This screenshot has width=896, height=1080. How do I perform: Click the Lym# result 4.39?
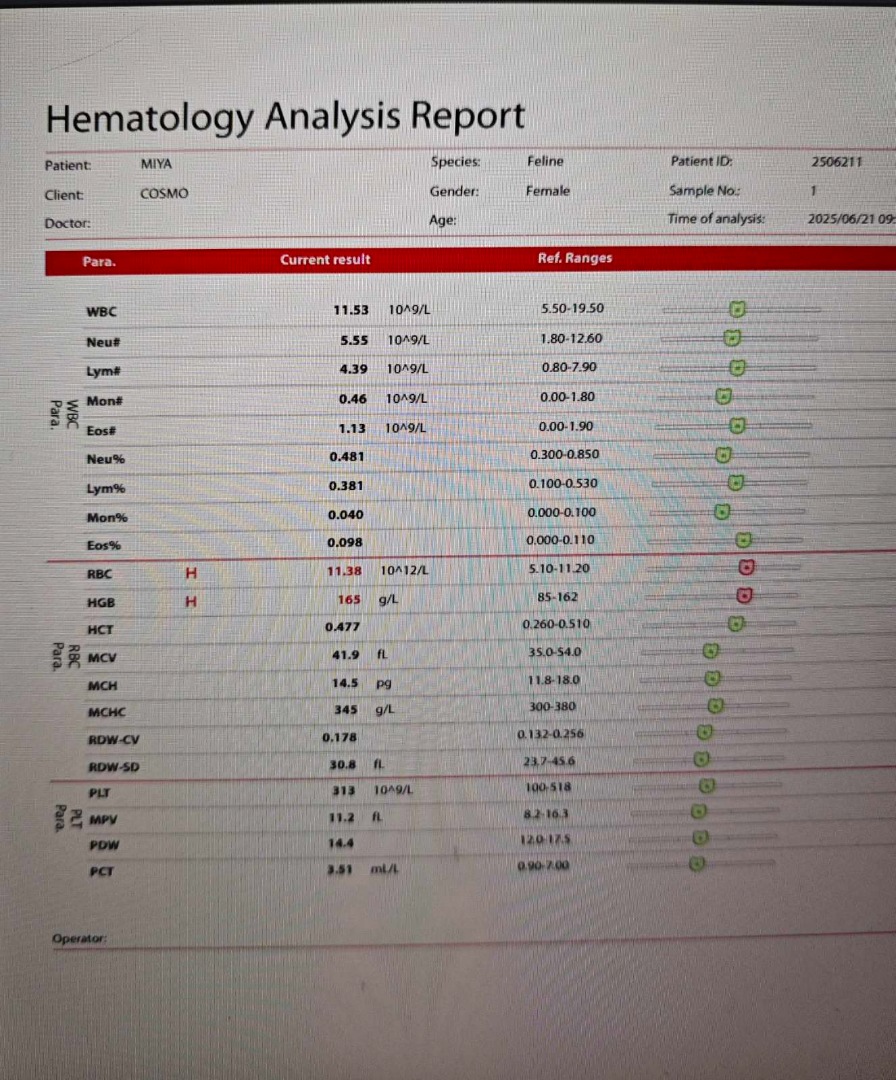pyautogui.click(x=353, y=369)
